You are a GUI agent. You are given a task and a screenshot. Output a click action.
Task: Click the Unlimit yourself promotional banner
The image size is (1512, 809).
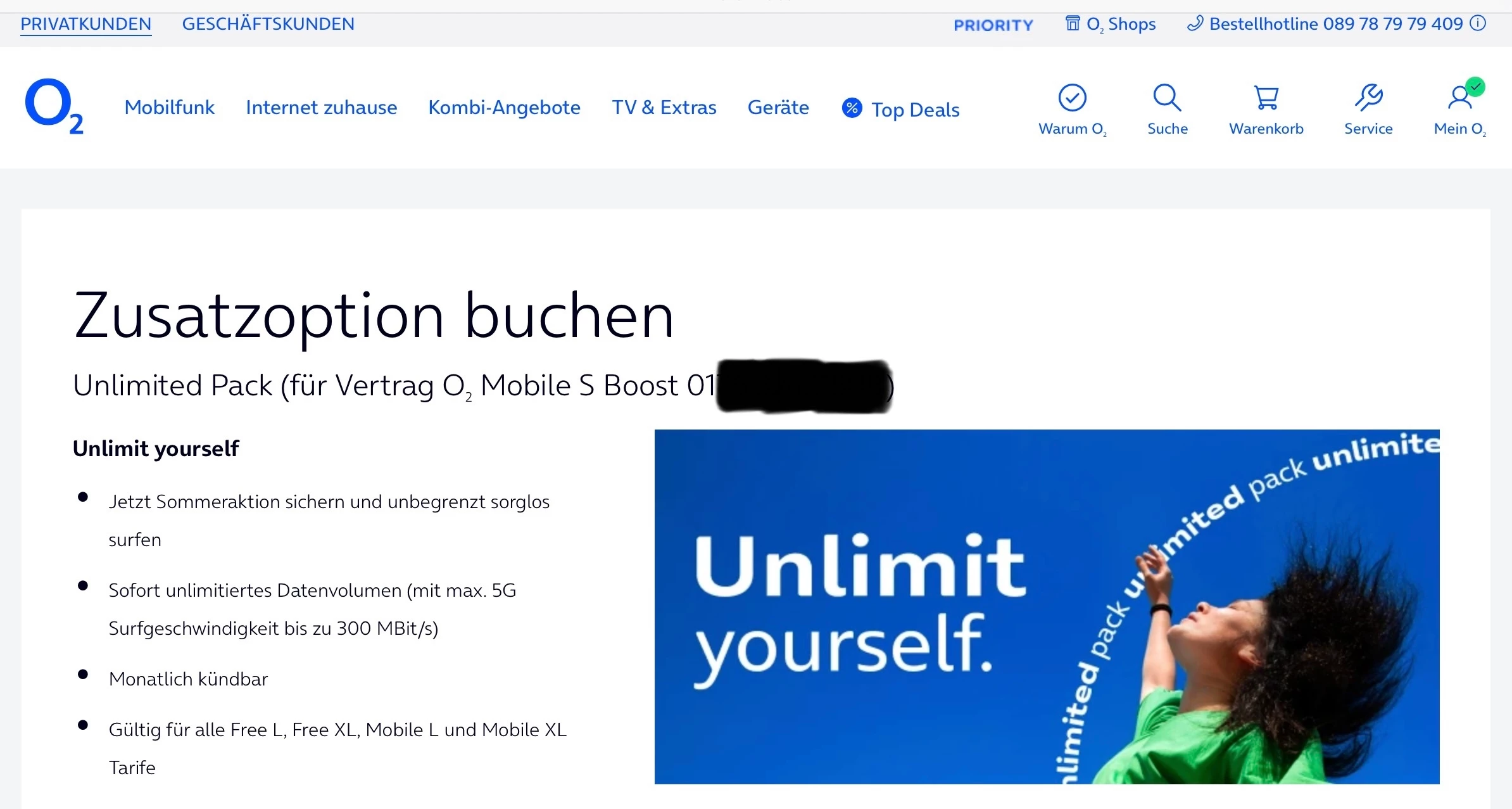coord(1047,606)
